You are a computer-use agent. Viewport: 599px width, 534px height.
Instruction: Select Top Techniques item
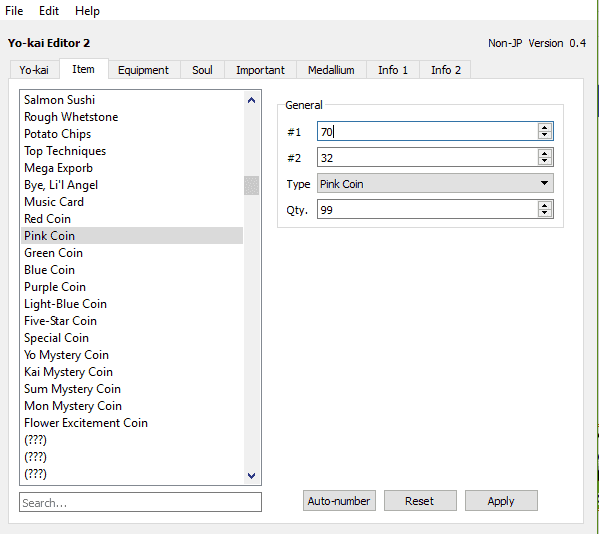point(132,151)
